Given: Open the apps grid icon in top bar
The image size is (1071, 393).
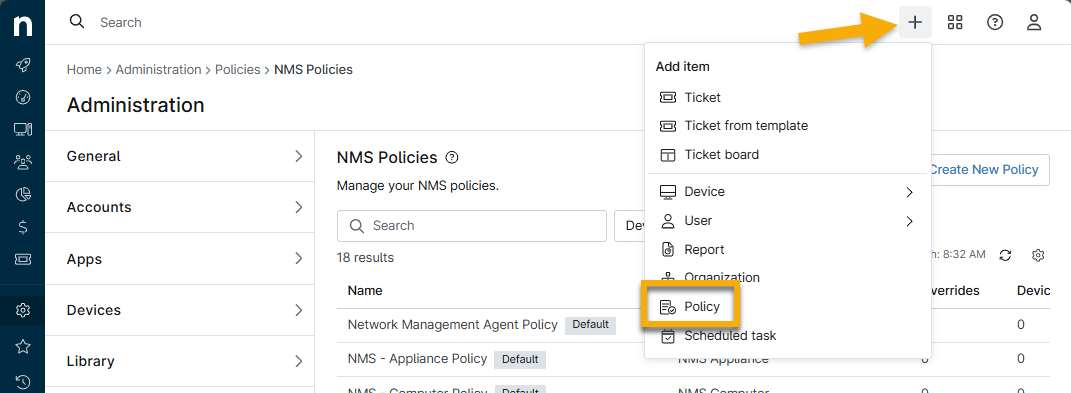Looking at the screenshot, I should point(955,23).
